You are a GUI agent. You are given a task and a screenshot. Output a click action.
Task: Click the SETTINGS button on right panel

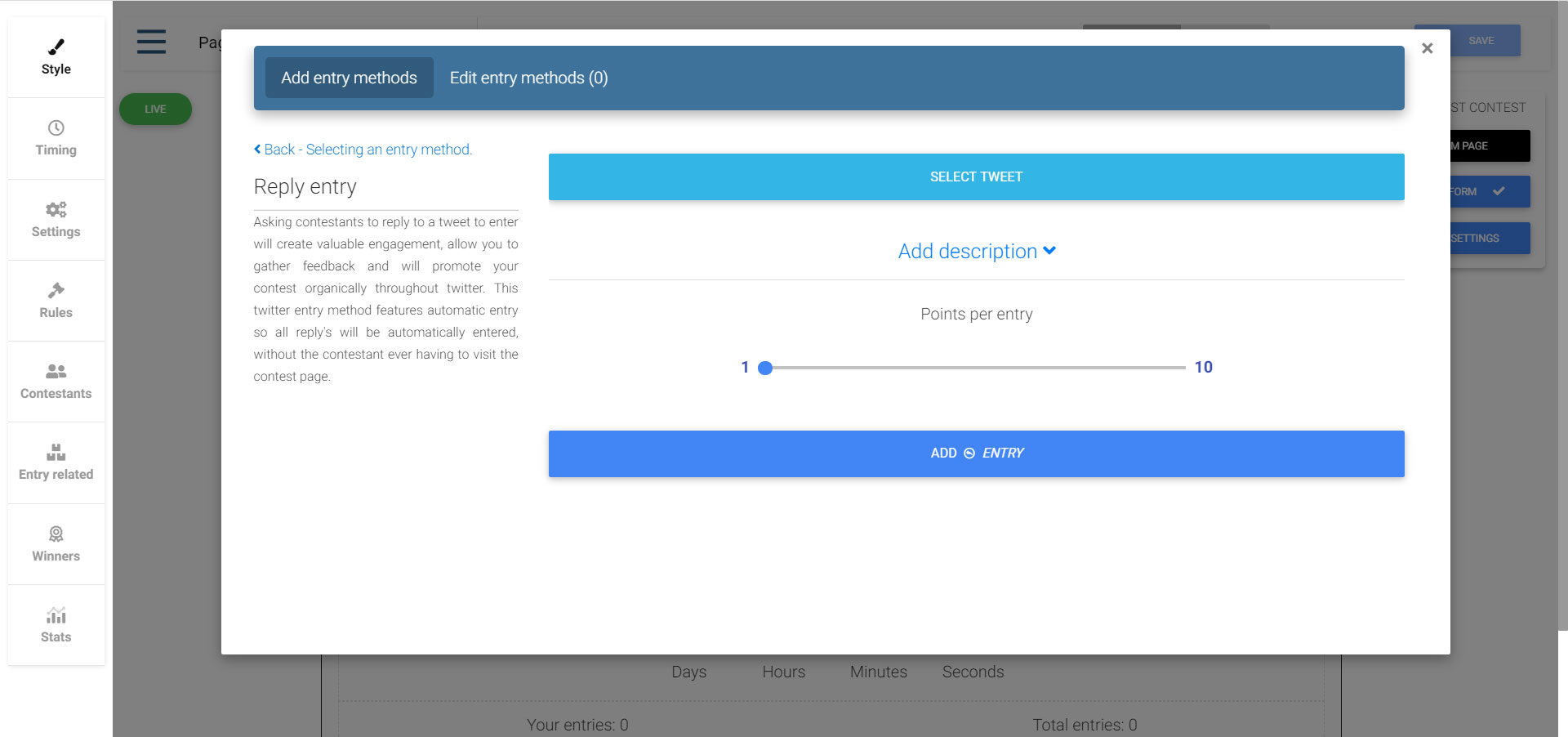[1490, 238]
